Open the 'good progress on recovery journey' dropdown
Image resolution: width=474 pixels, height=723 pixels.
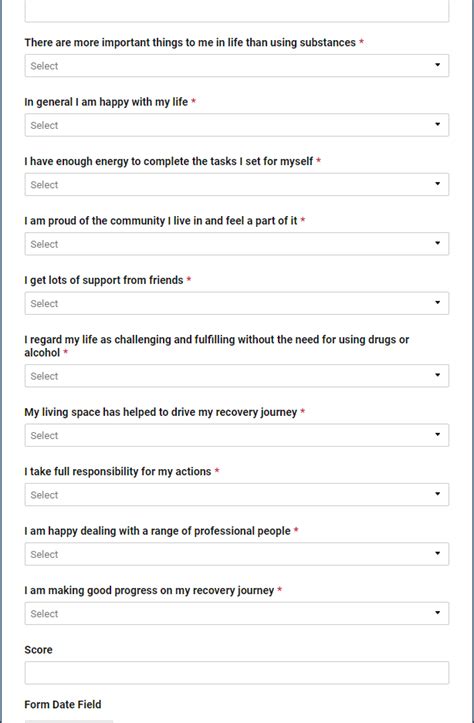coord(237,614)
